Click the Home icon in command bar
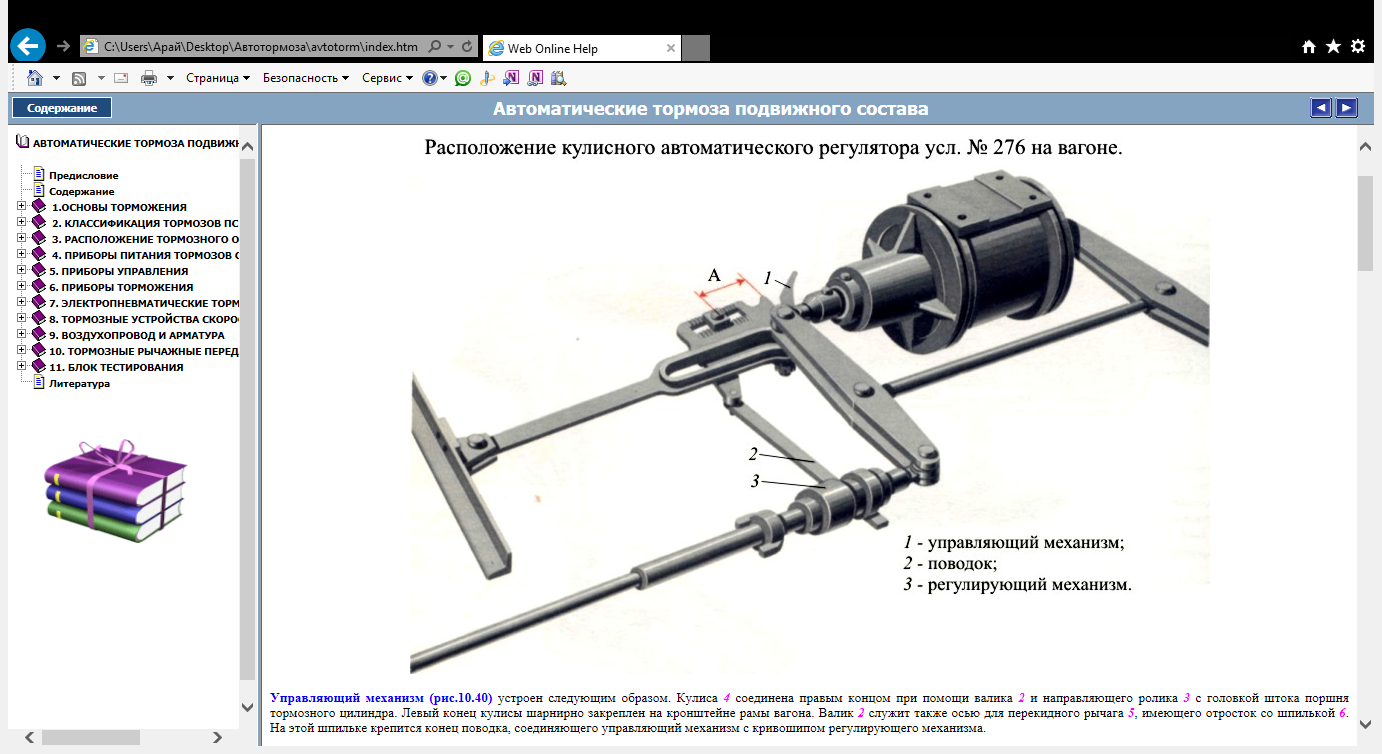1382x754 pixels. pyautogui.click(x=35, y=78)
